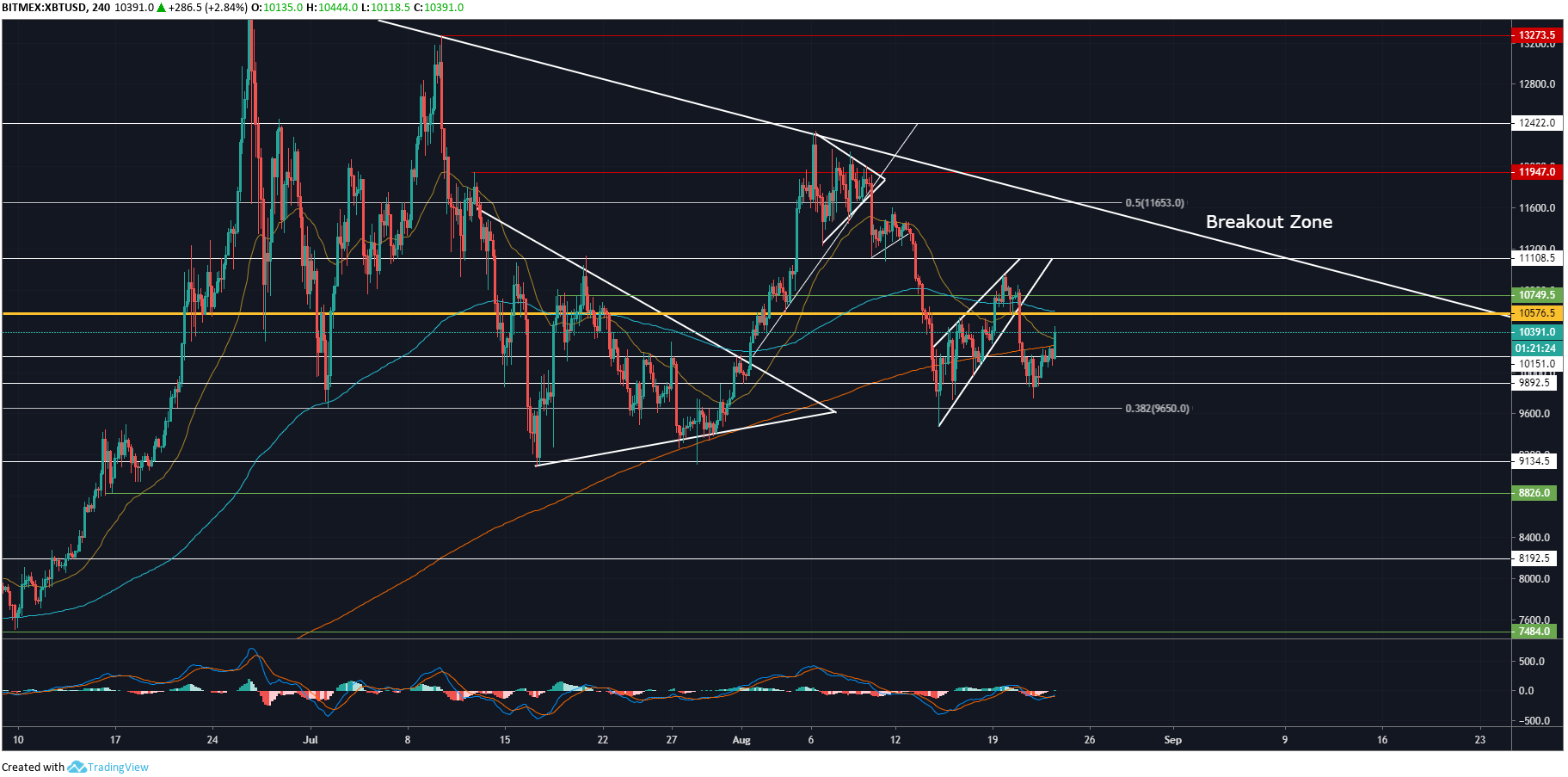Click the green 7484.0 price label
Screen dimensions: 1568x777
click(1534, 632)
